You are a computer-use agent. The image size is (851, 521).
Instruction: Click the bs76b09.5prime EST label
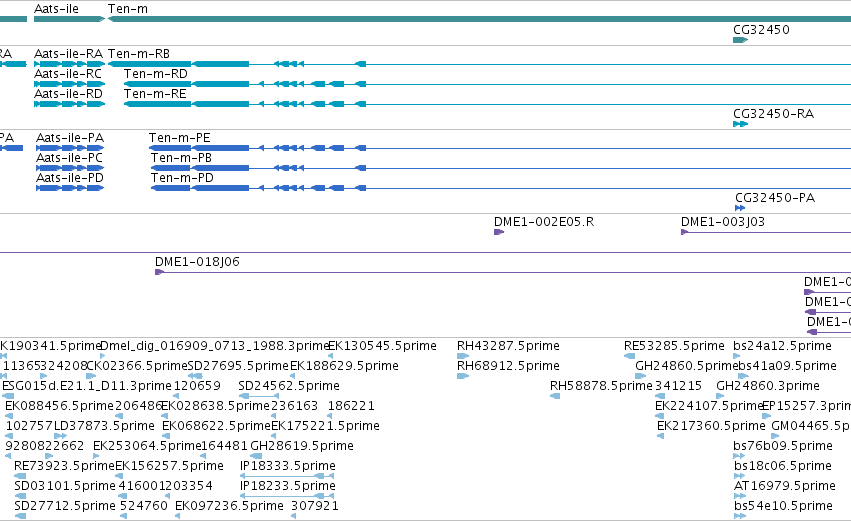[x=783, y=446]
